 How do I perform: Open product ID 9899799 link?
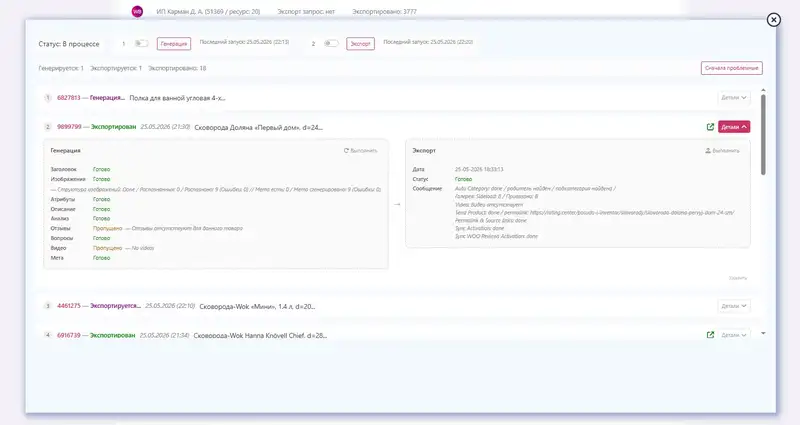tap(69, 127)
